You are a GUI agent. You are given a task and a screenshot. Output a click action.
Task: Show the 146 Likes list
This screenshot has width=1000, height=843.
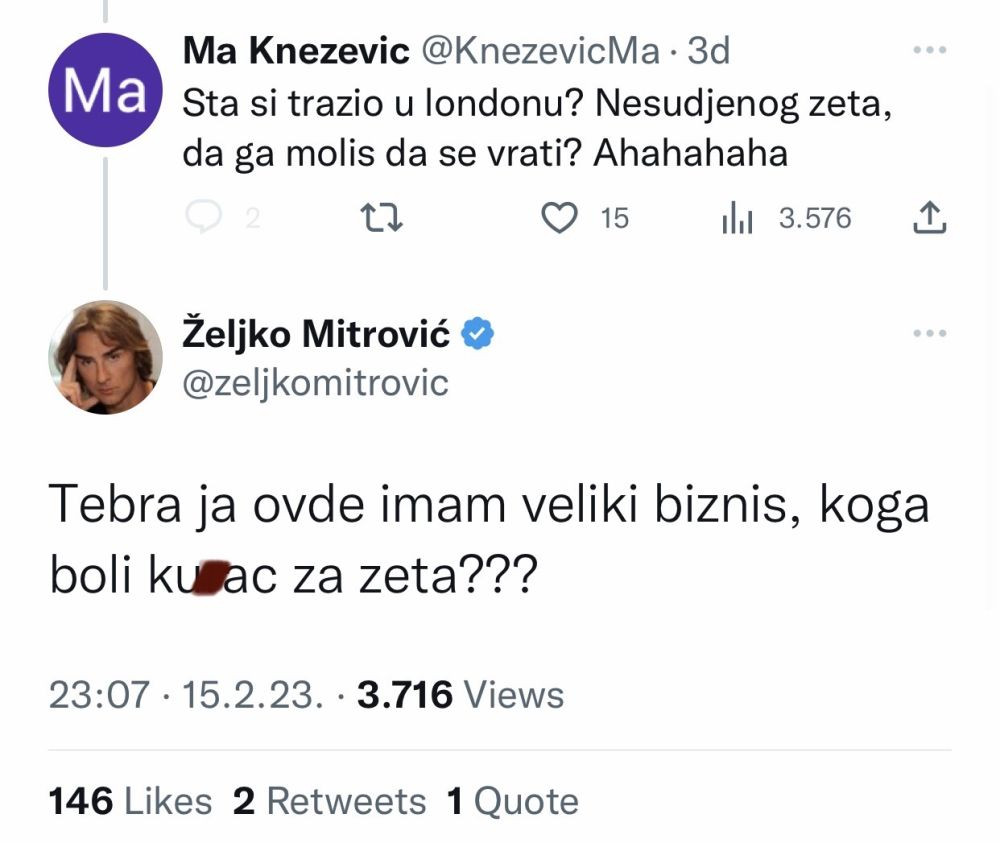tap(130, 801)
